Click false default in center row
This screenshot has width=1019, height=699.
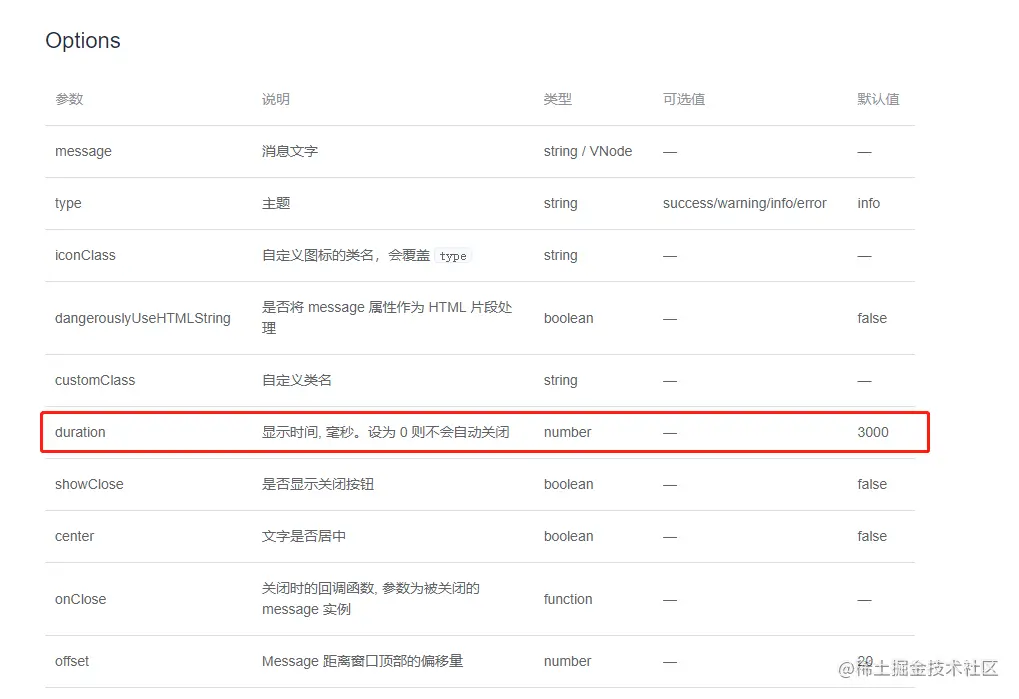(x=871, y=536)
